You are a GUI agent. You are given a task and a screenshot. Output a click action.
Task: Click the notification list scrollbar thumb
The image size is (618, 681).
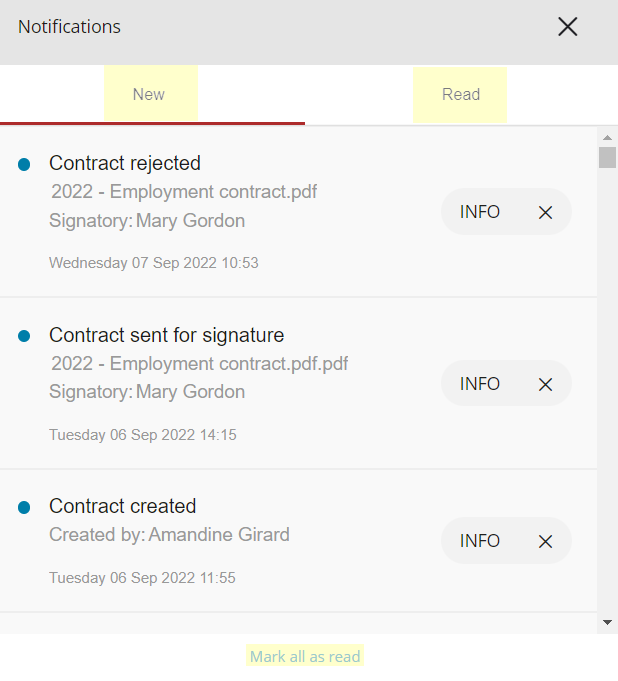[x=607, y=158]
